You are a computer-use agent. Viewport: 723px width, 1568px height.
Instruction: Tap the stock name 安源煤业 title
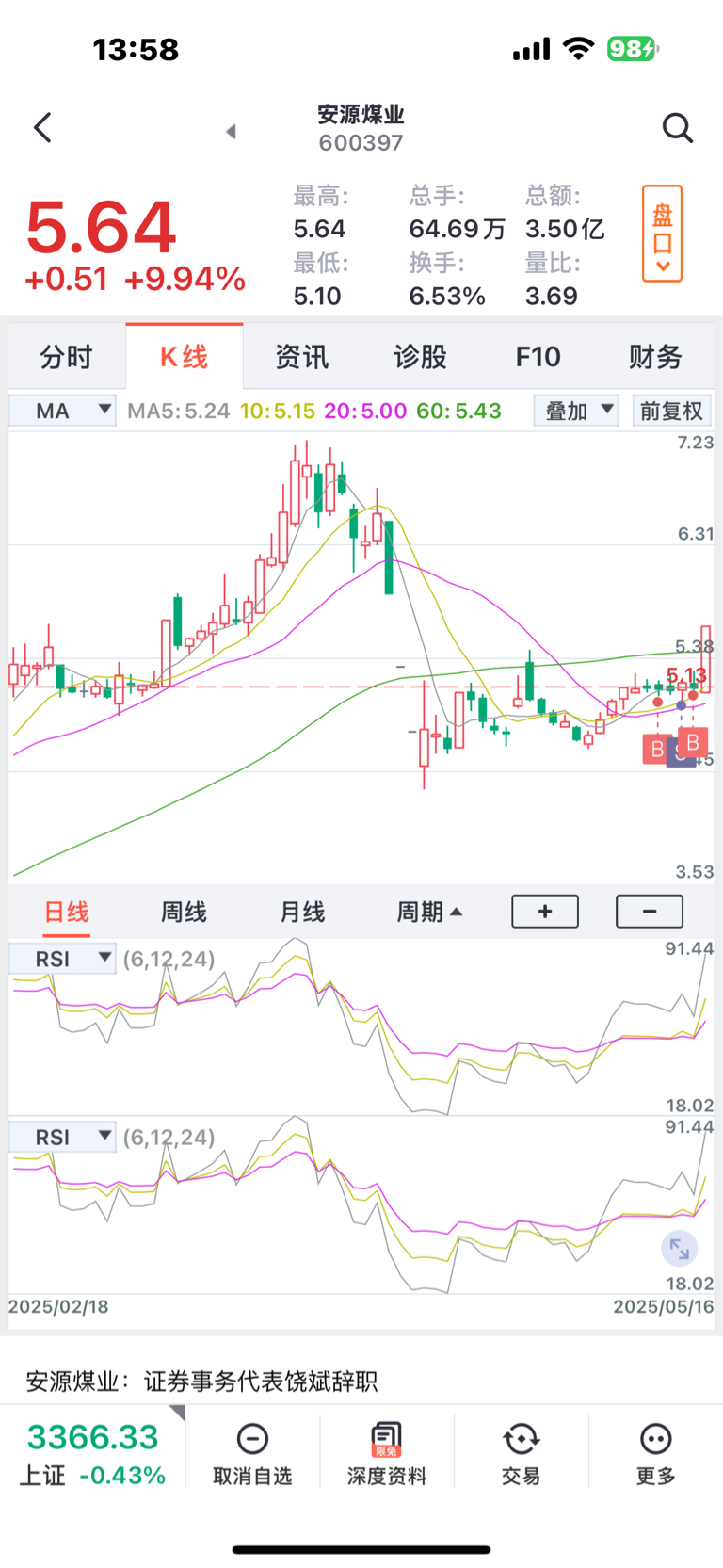[x=361, y=115]
